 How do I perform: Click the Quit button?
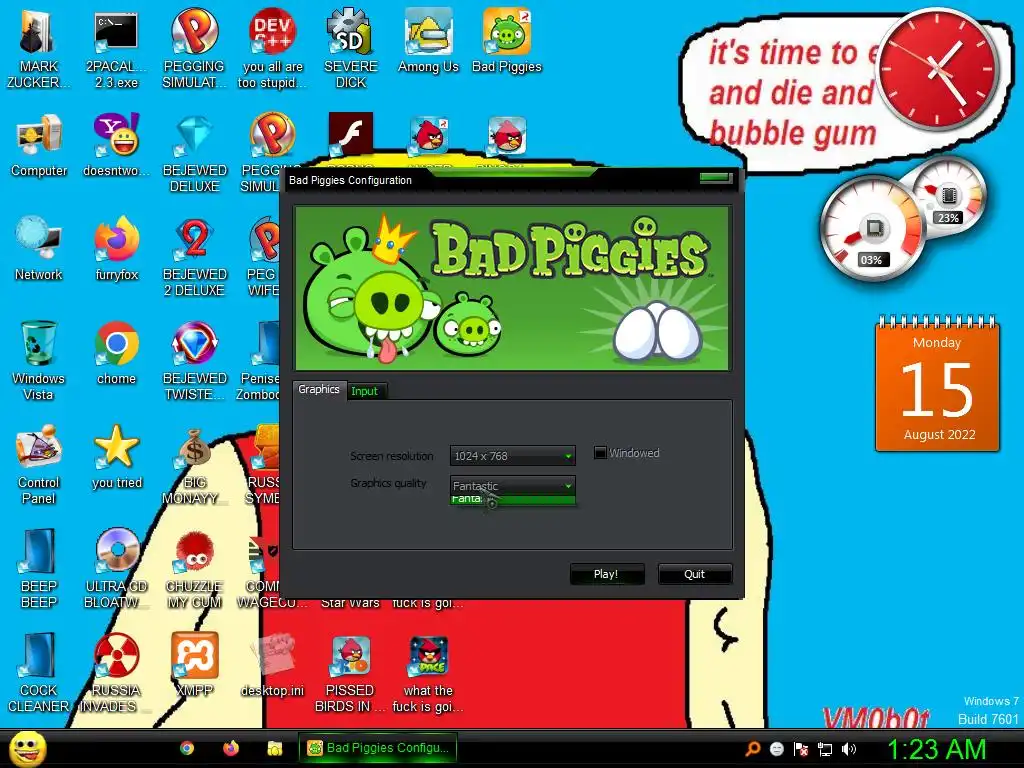click(694, 574)
